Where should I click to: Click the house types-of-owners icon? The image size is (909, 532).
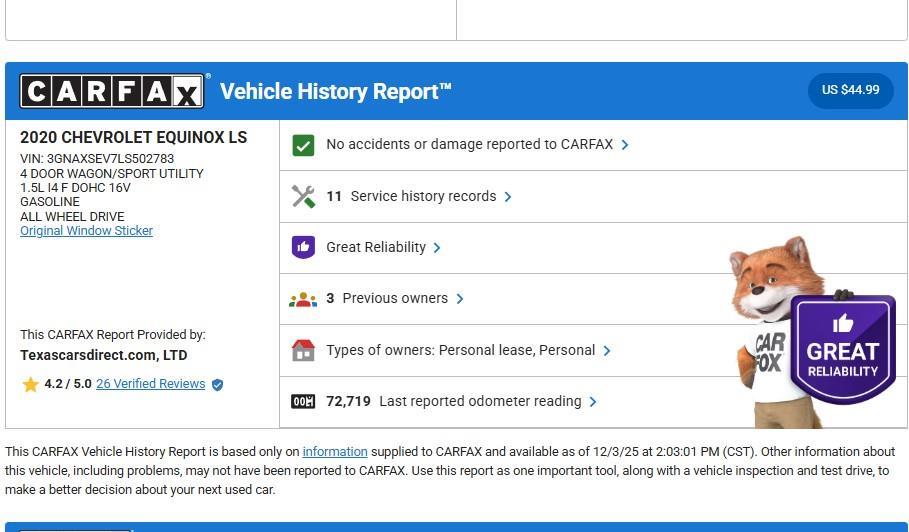[303, 350]
